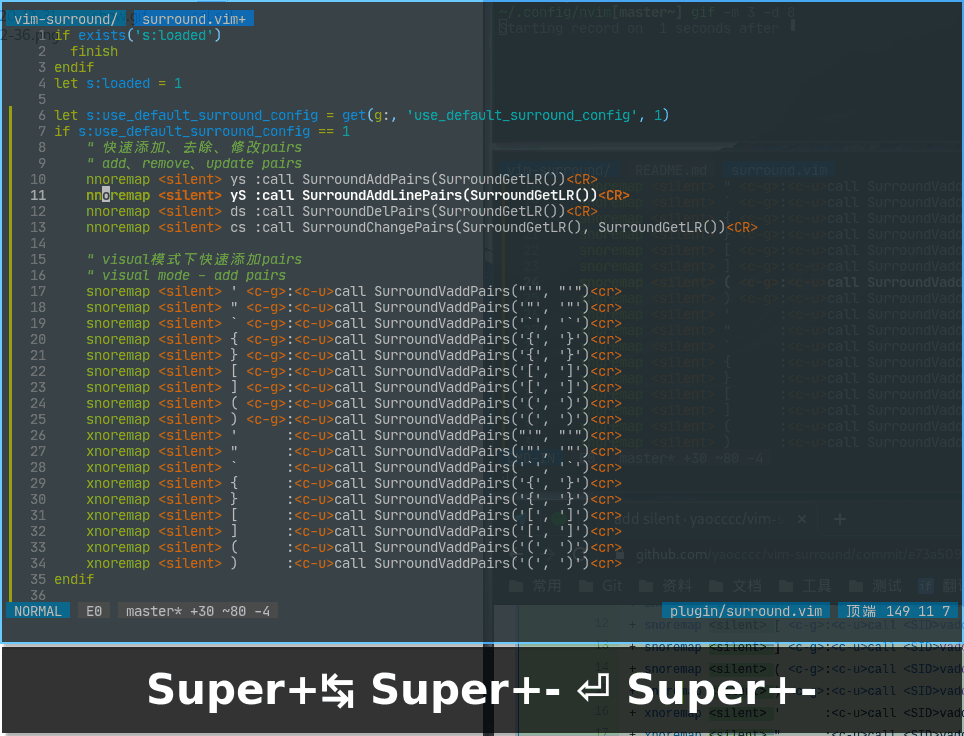This screenshot has height=736, width=964.
Task: Click line 7 'if s:use_default_surround_config == 1'
Action: (x=202, y=131)
